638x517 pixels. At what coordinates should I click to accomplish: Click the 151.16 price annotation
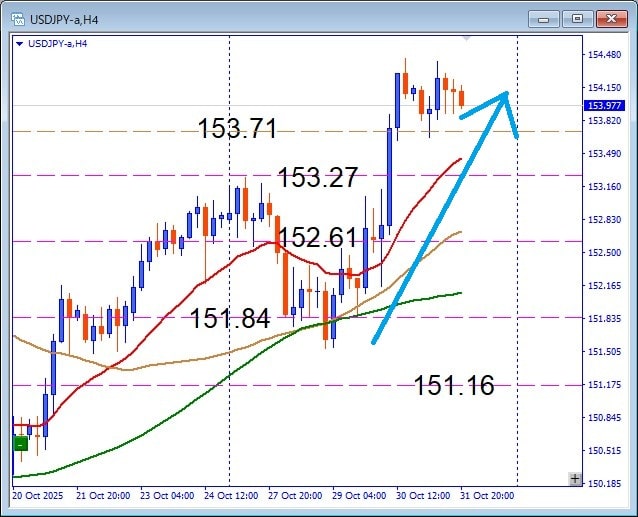[454, 385]
